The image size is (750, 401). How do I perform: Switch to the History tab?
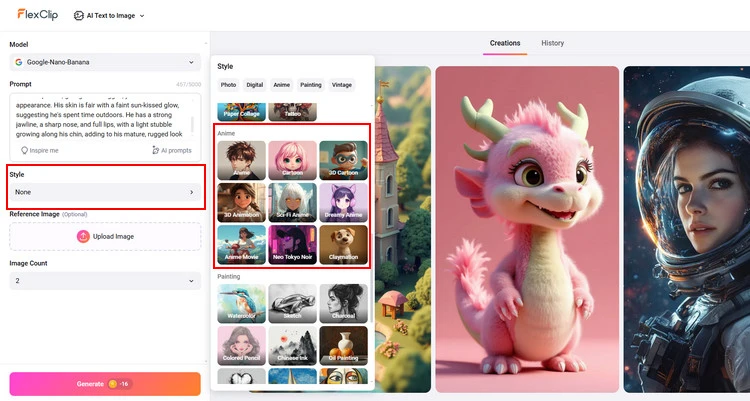tap(552, 43)
